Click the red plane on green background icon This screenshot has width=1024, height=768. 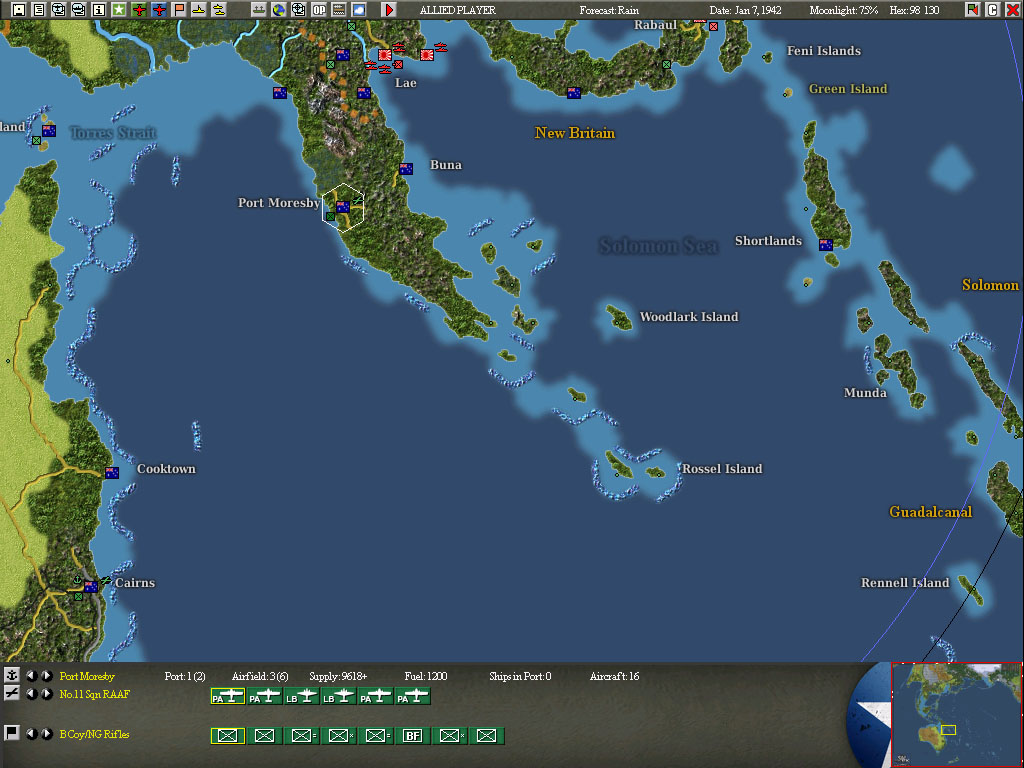(x=138, y=9)
